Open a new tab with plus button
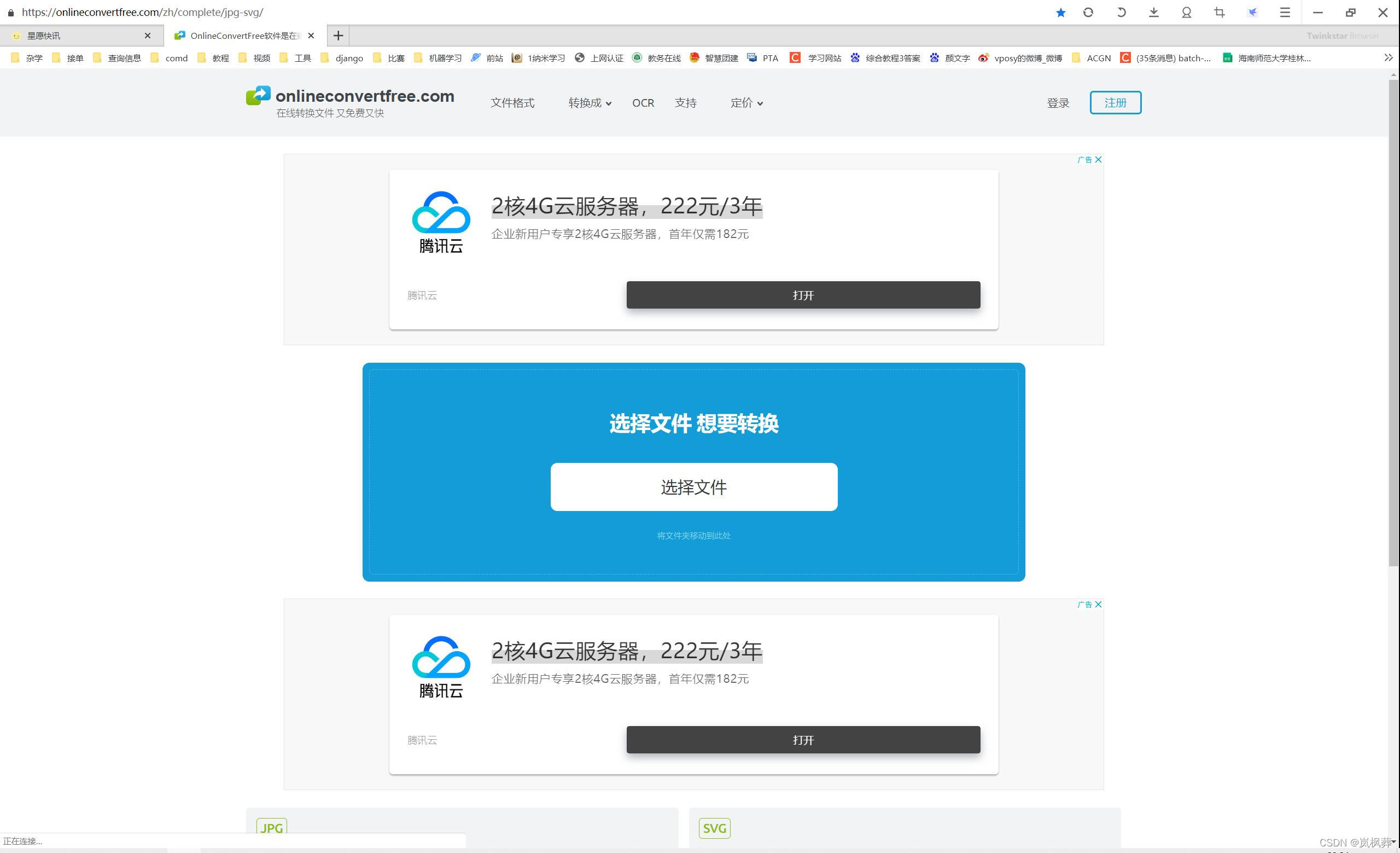The image size is (1400, 853). 338,36
